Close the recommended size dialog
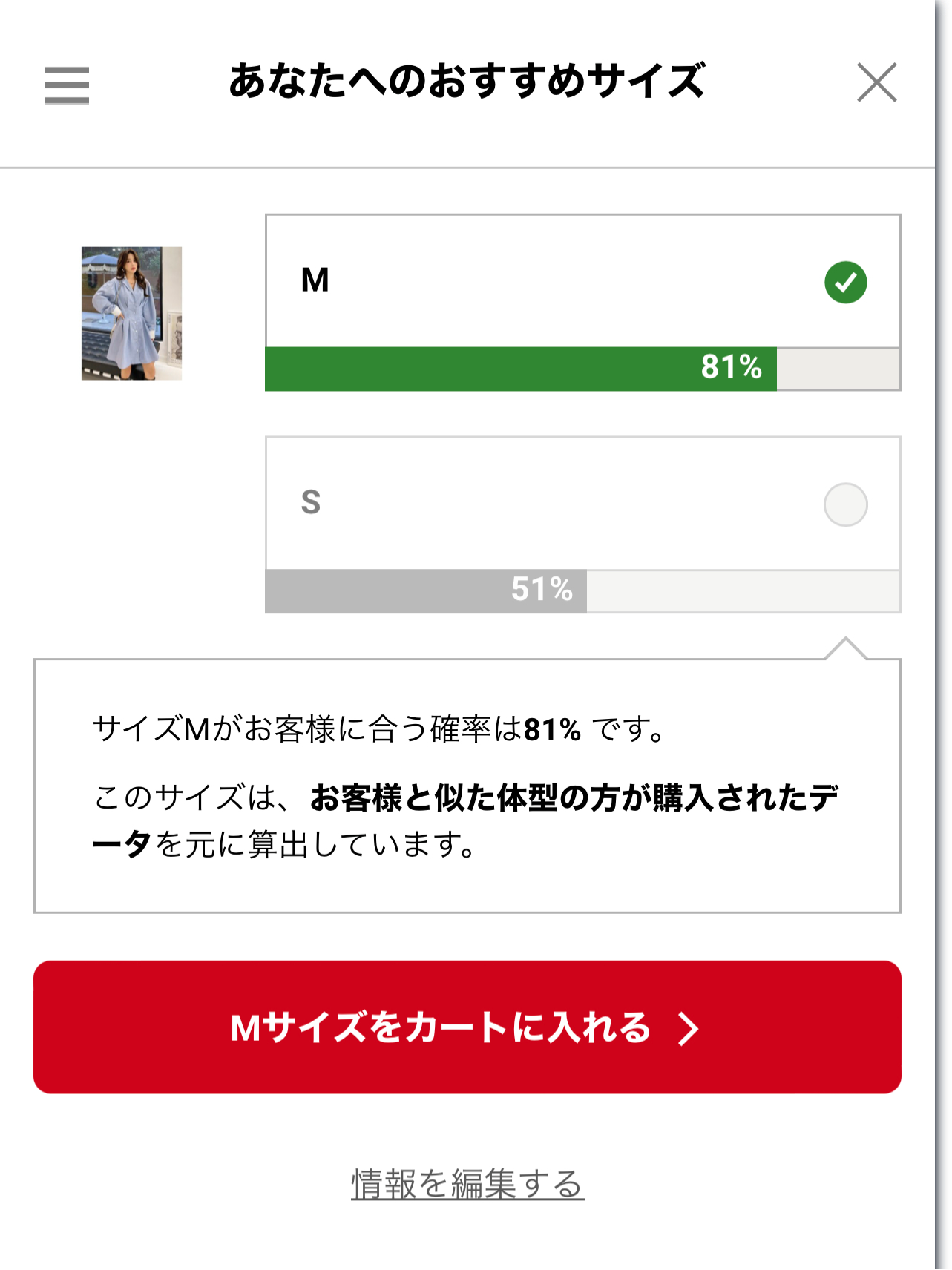The width and height of the screenshot is (952, 1270). [x=876, y=82]
